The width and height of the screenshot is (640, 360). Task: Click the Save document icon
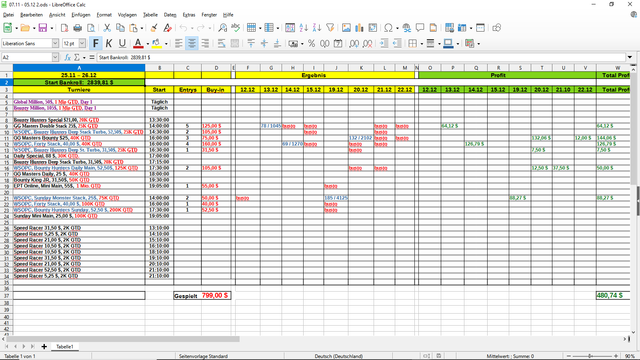42,28
